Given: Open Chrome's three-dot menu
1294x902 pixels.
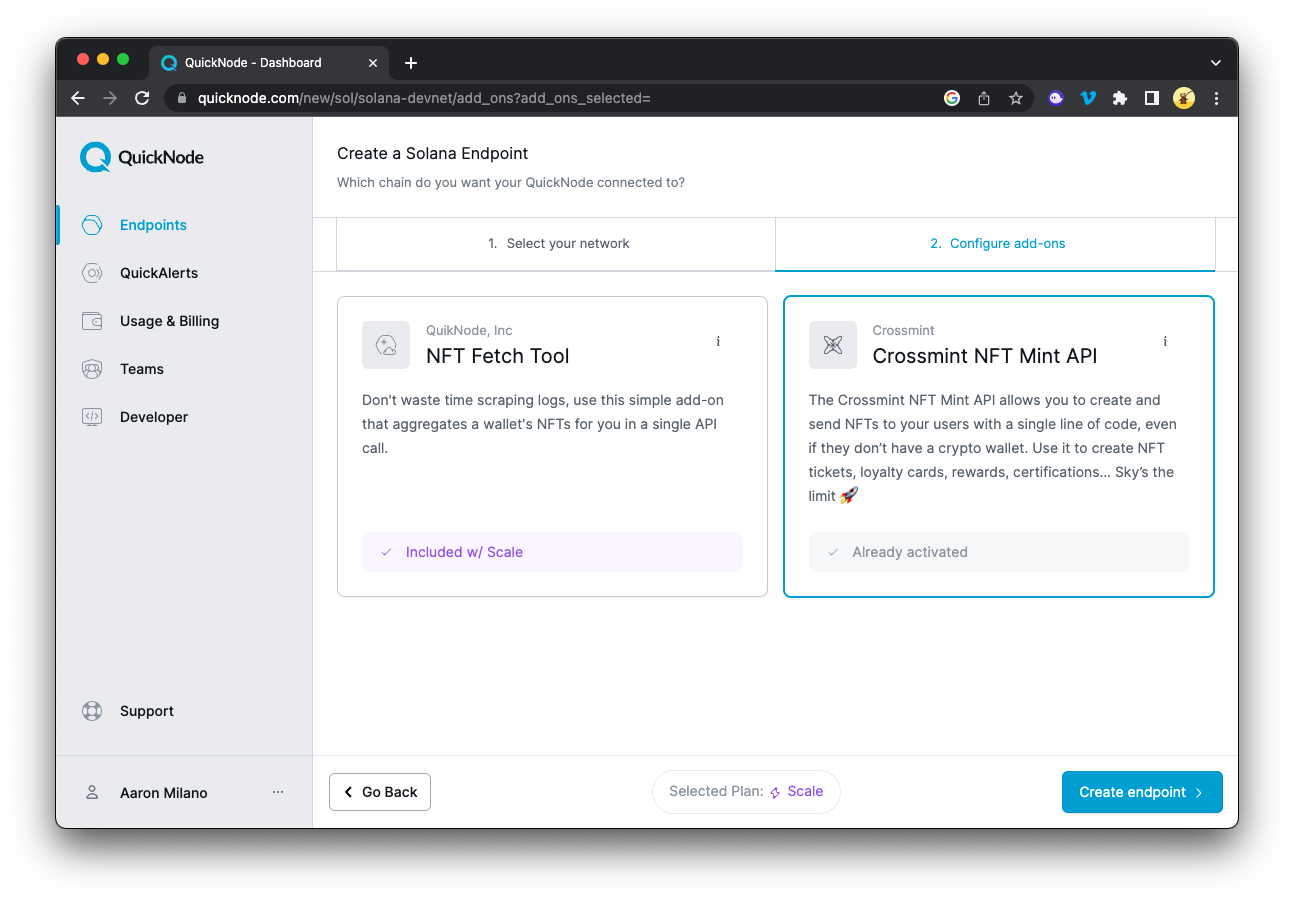Looking at the screenshot, I should tap(1216, 98).
